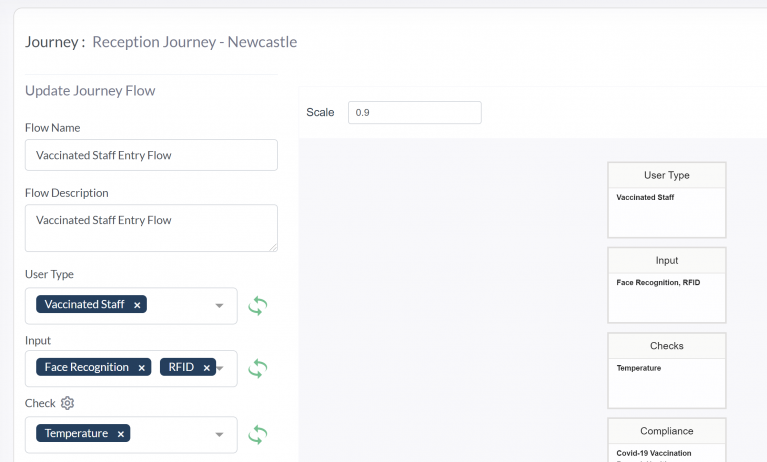Select the Checks flow node

click(667, 370)
